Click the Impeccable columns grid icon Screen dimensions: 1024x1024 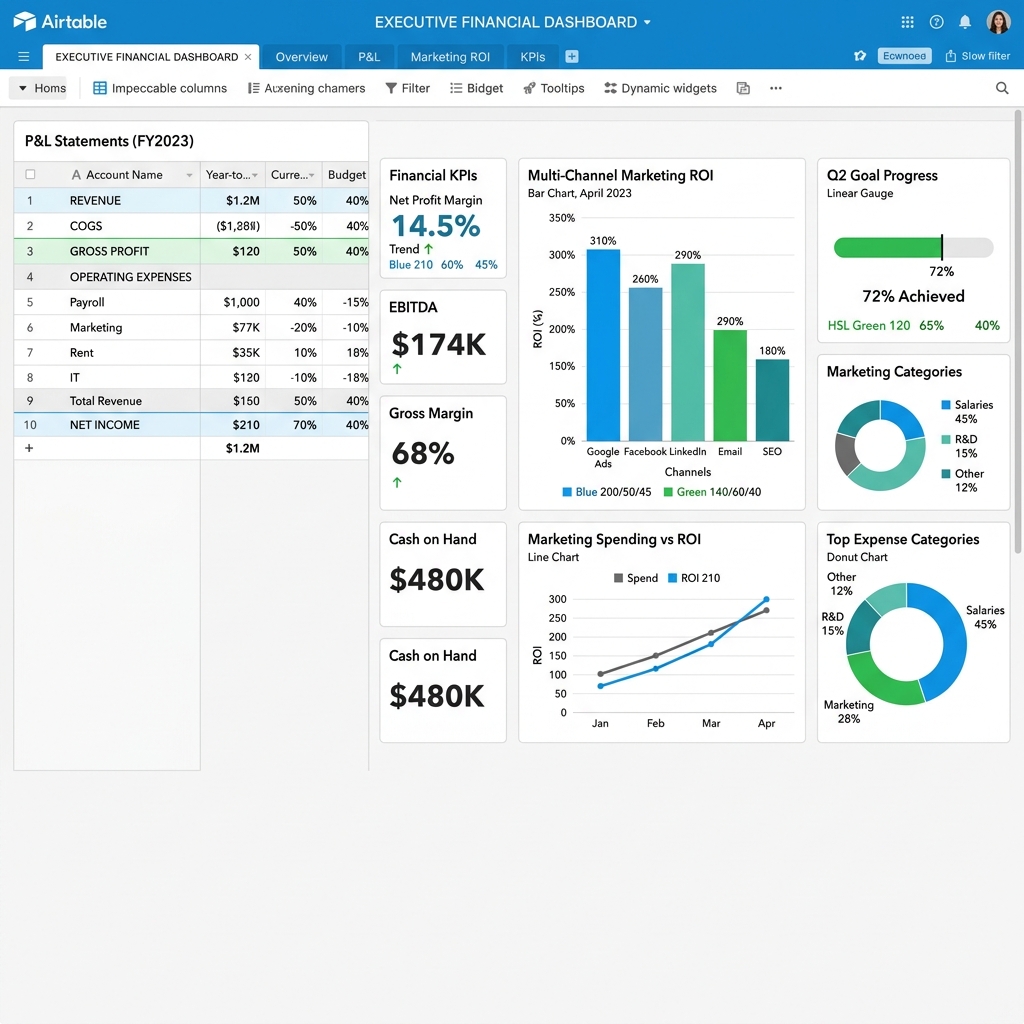click(100, 88)
